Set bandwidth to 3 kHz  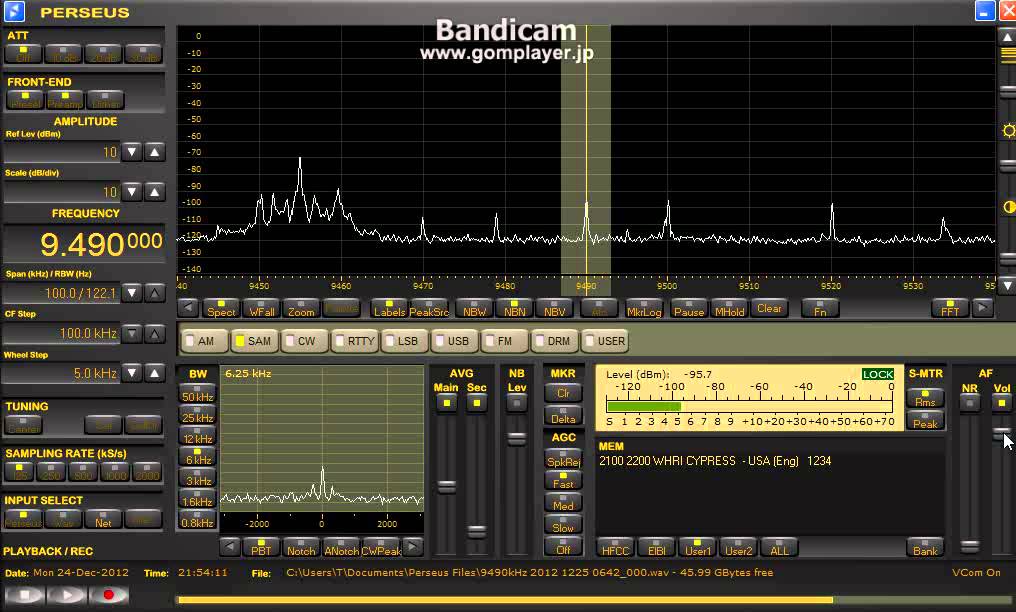pyautogui.click(x=198, y=478)
